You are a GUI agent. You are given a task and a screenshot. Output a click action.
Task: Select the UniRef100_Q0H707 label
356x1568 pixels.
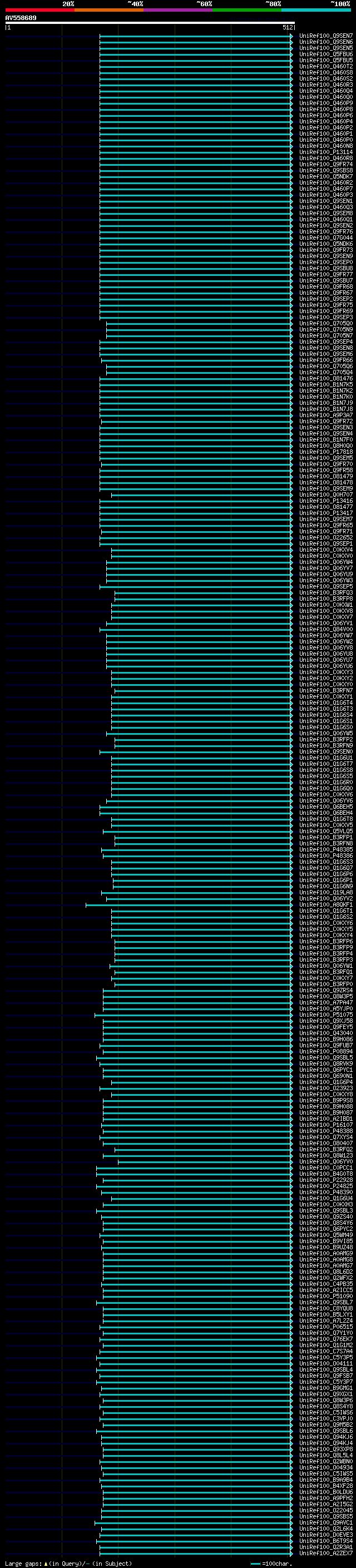click(x=325, y=495)
